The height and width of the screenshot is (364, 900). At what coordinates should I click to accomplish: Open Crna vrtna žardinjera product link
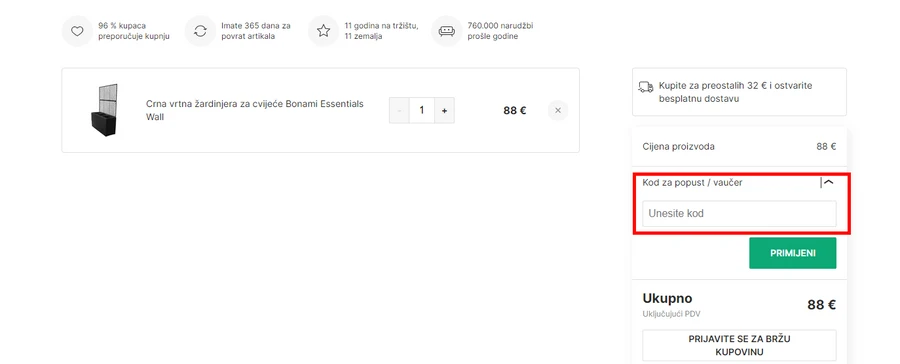(255, 110)
